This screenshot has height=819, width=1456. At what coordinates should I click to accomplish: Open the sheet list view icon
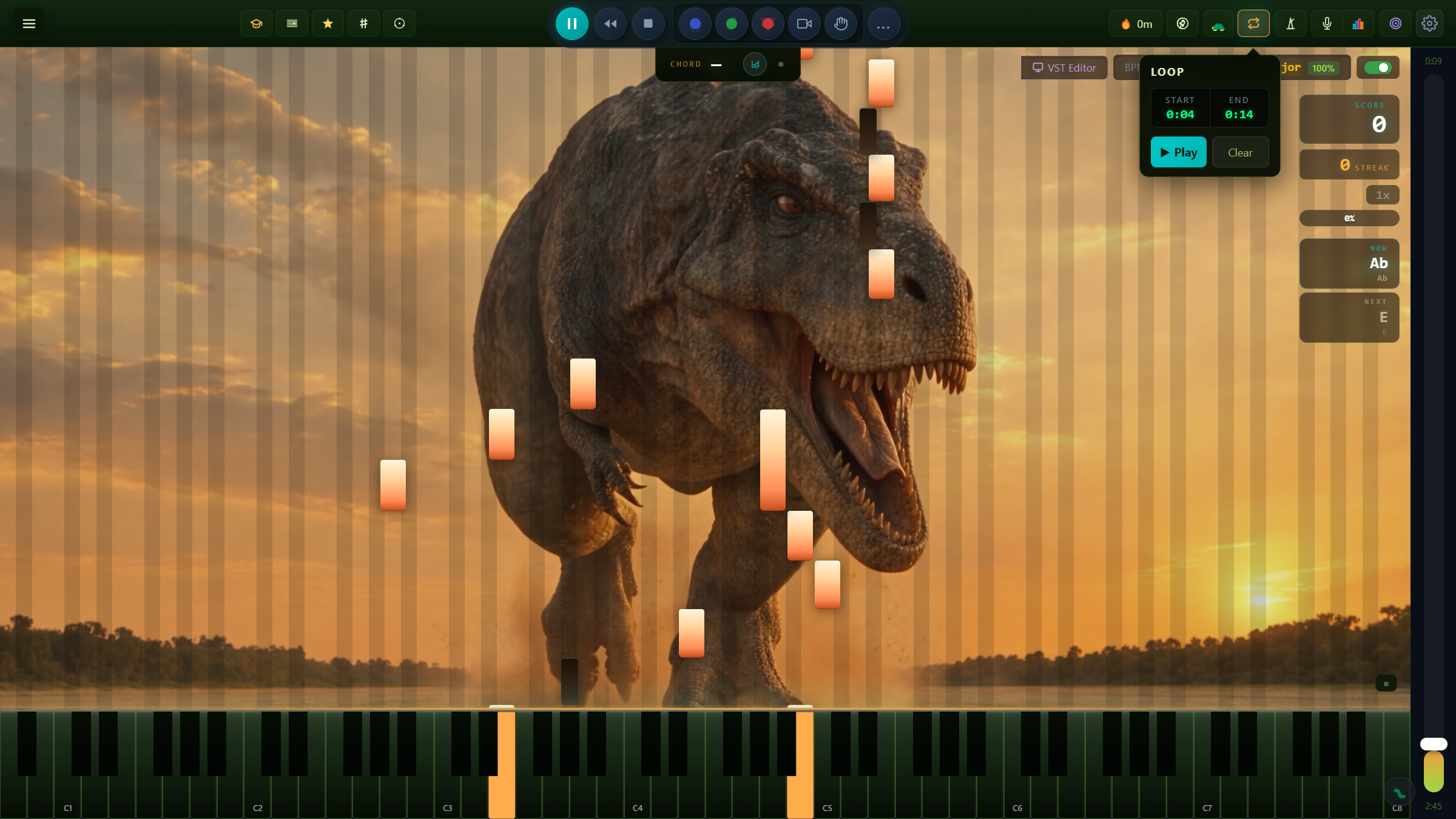click(292, 24)
